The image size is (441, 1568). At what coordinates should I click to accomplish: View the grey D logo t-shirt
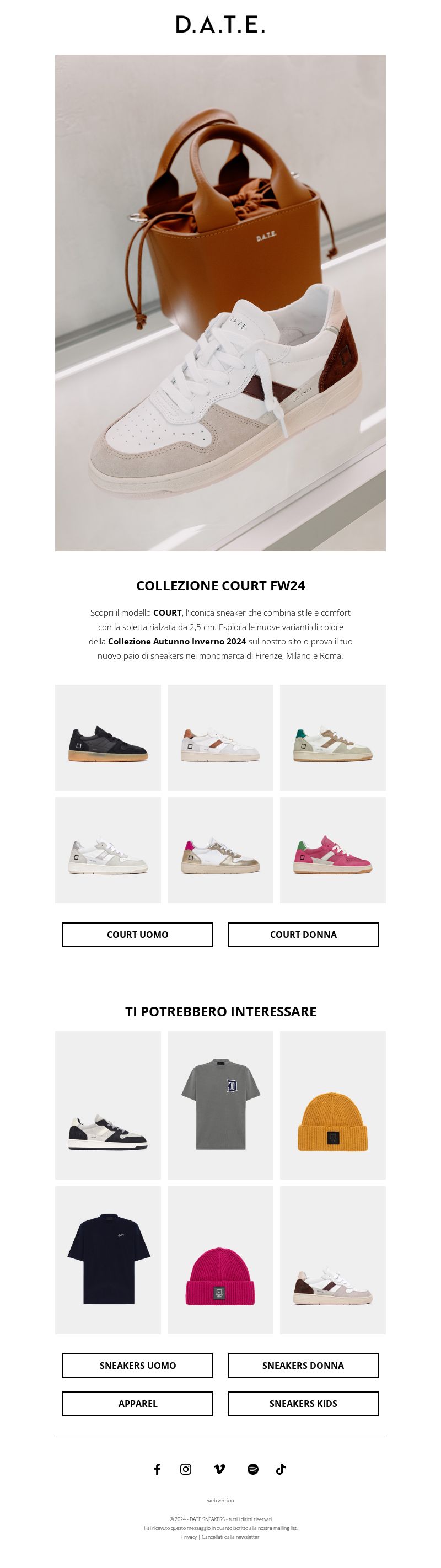[x=220, y=1105]
